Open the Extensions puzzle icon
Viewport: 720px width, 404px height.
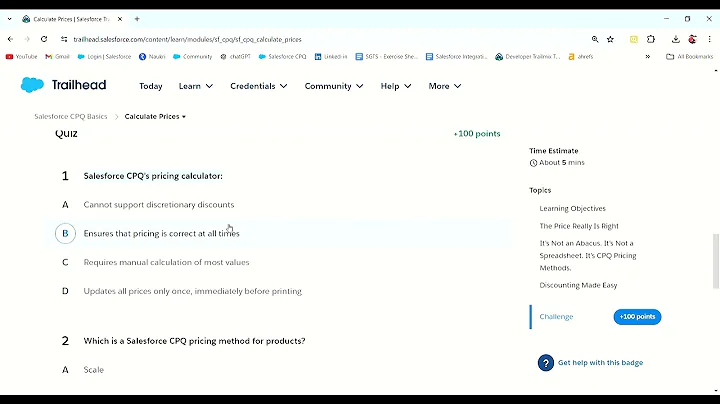[x=651, y=39]
